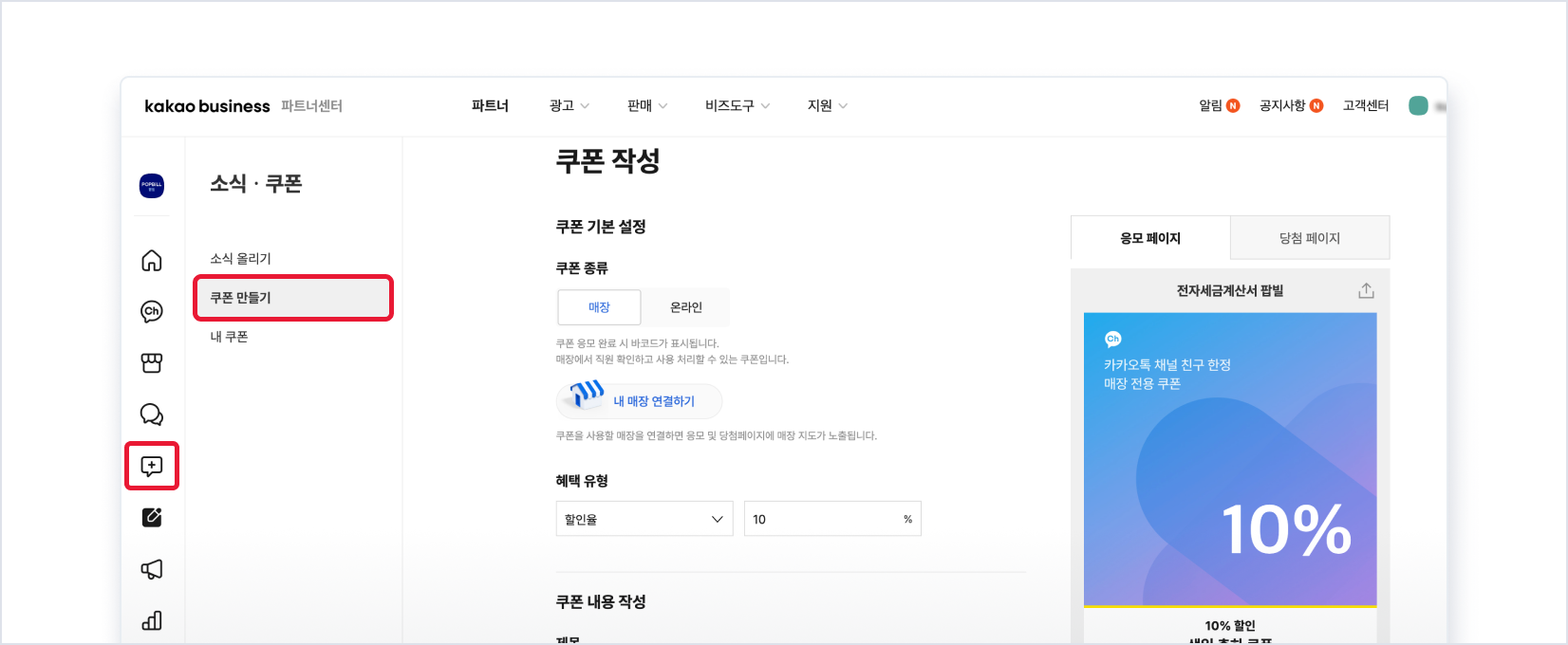Click the 파트너센터 label next to the logo
The width and height of the screenshot is (1568, 645).
point(311,106)
